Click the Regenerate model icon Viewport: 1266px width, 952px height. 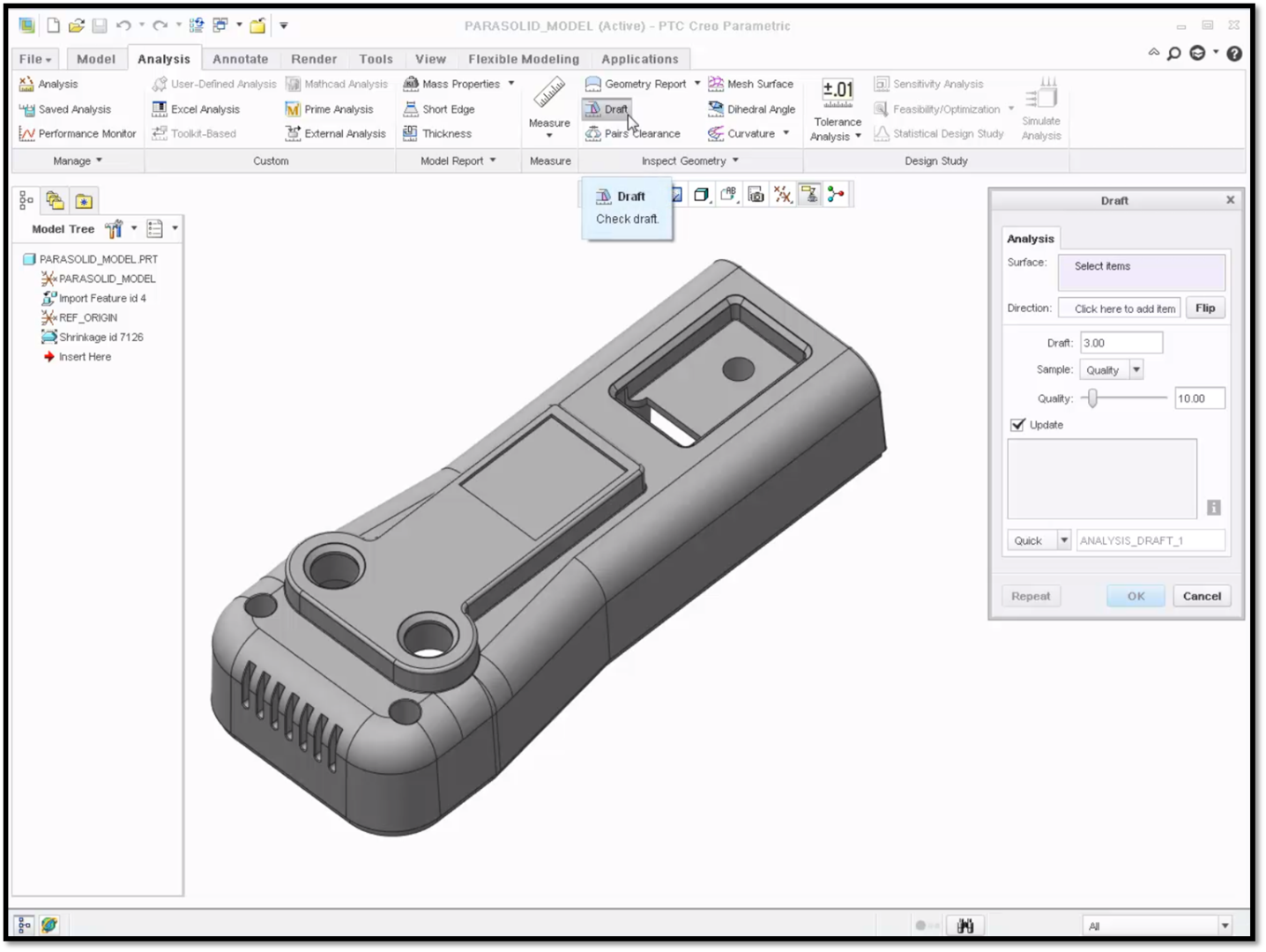[x=197, y=26]
